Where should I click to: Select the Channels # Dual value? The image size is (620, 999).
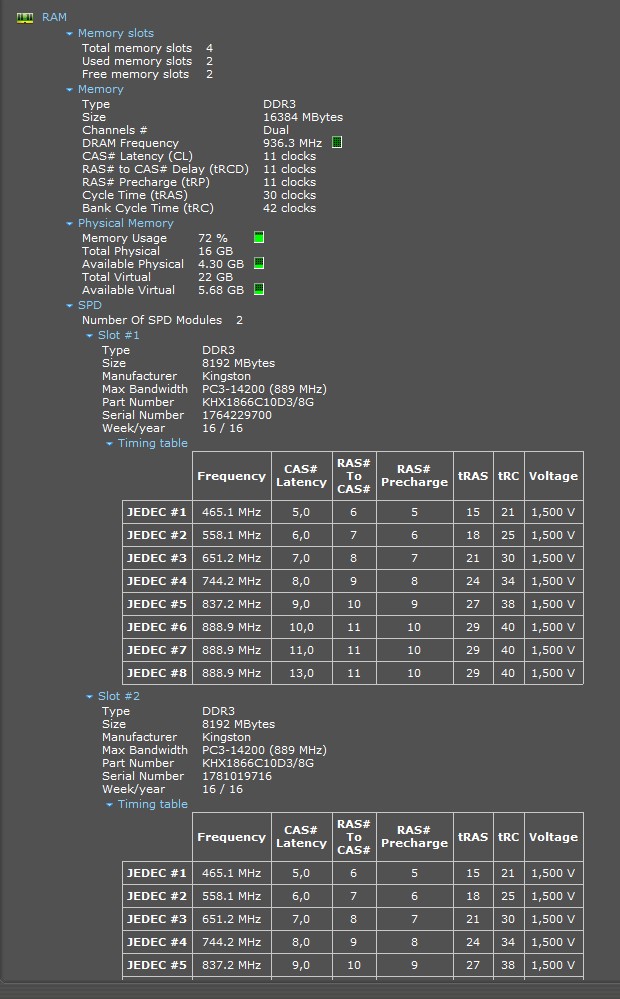276,130
